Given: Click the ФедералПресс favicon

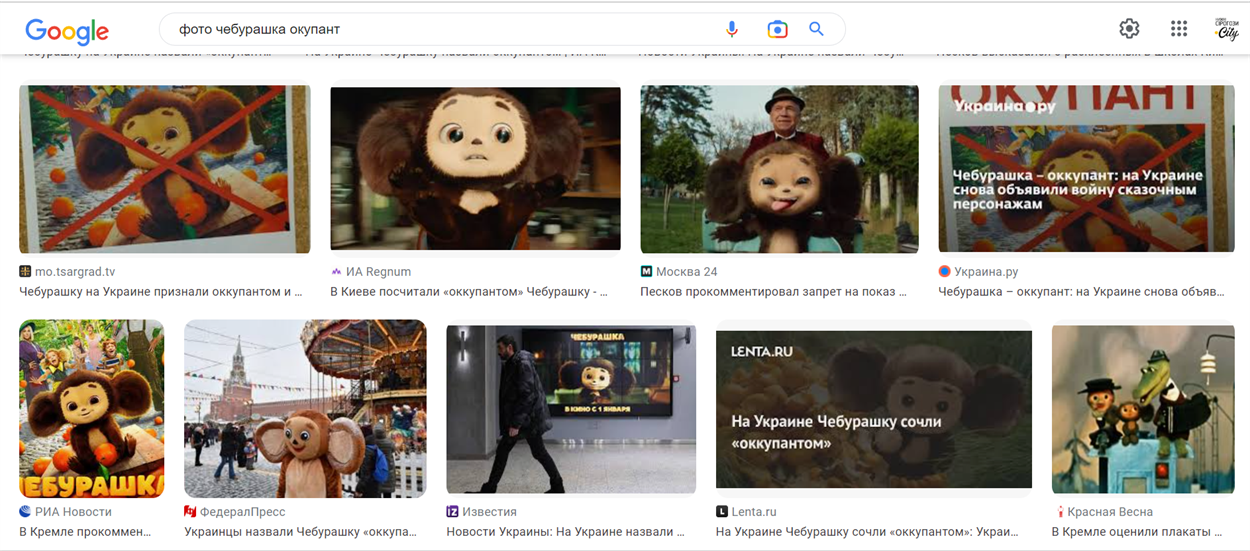Looking at the screenshot, I should (190, 511).
